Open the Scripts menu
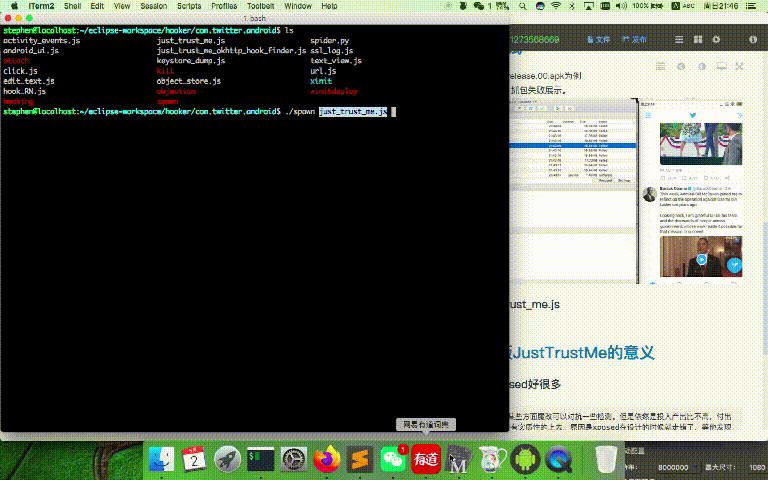Screen dimensions: 768x480 [189, 6]
